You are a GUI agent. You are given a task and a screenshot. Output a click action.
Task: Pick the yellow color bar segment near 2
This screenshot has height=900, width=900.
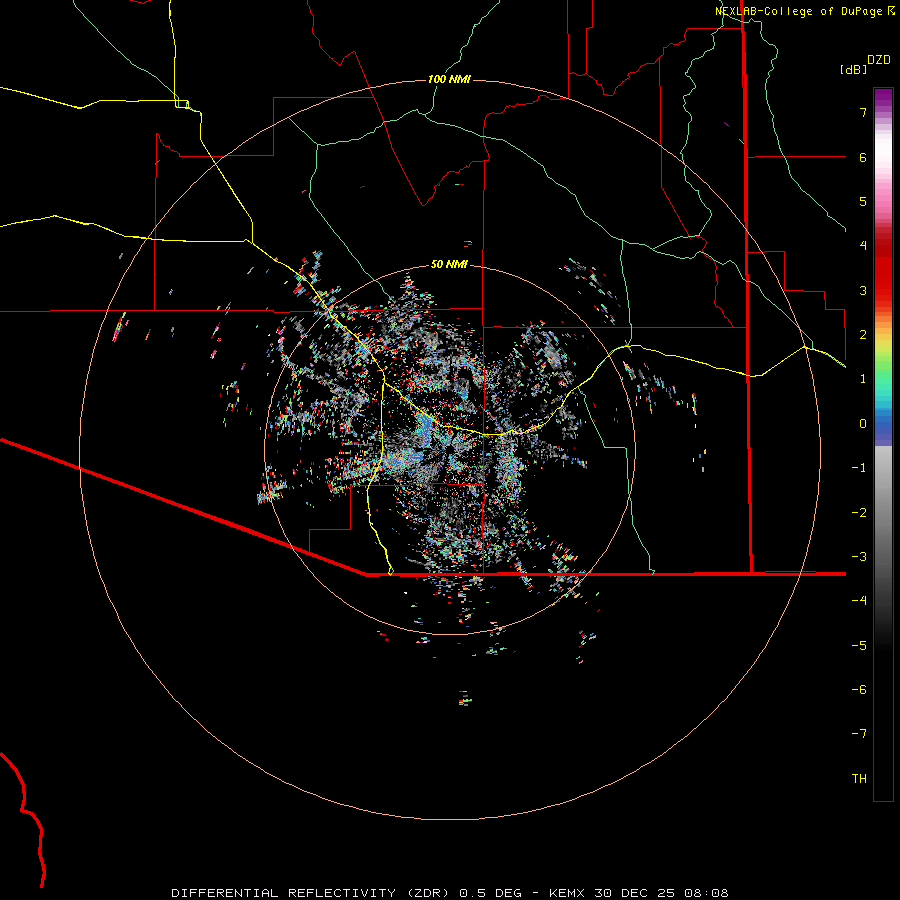tap(882, 340)
